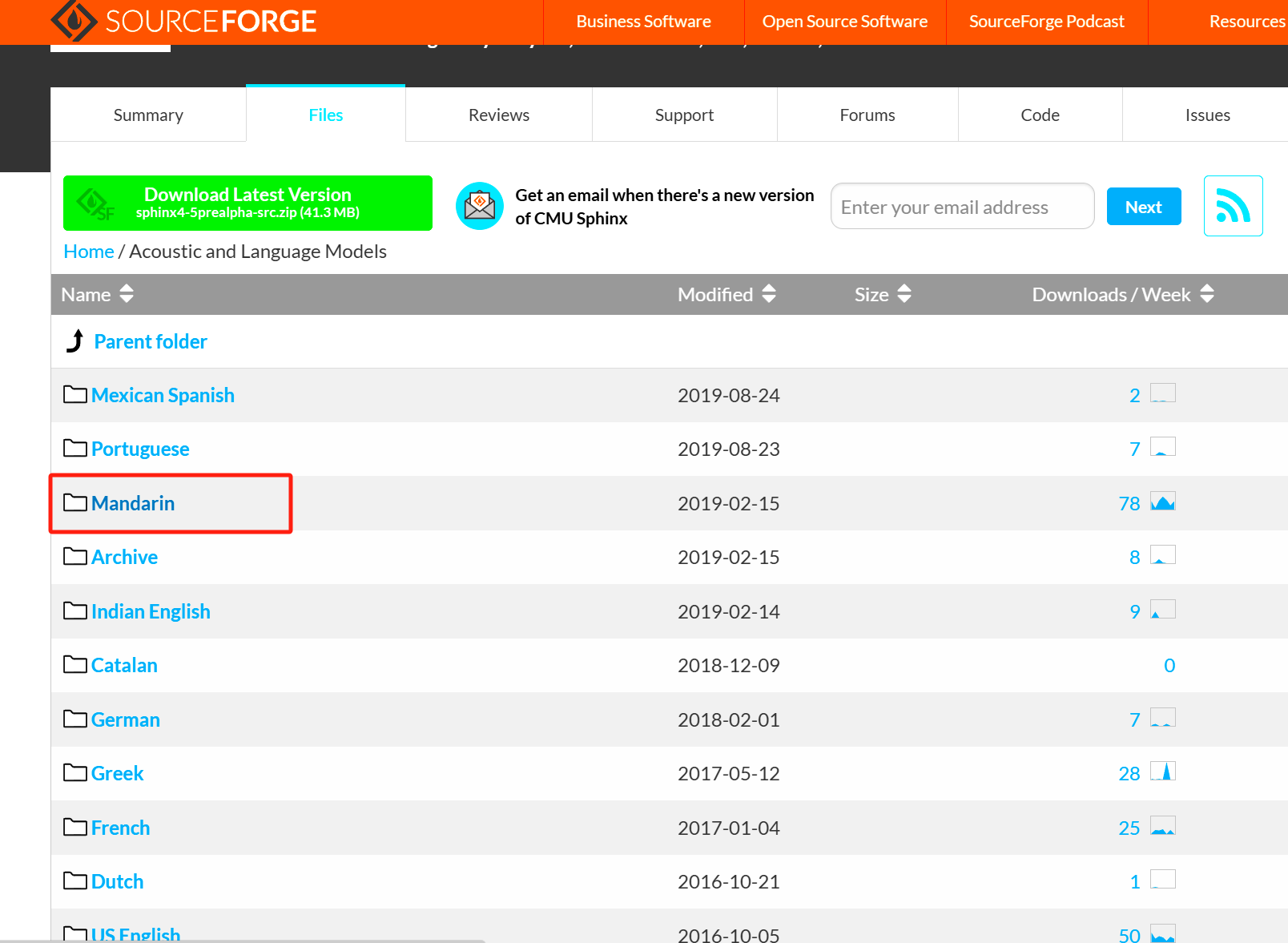Sort file list by Size arrows

tap(904, 294)
